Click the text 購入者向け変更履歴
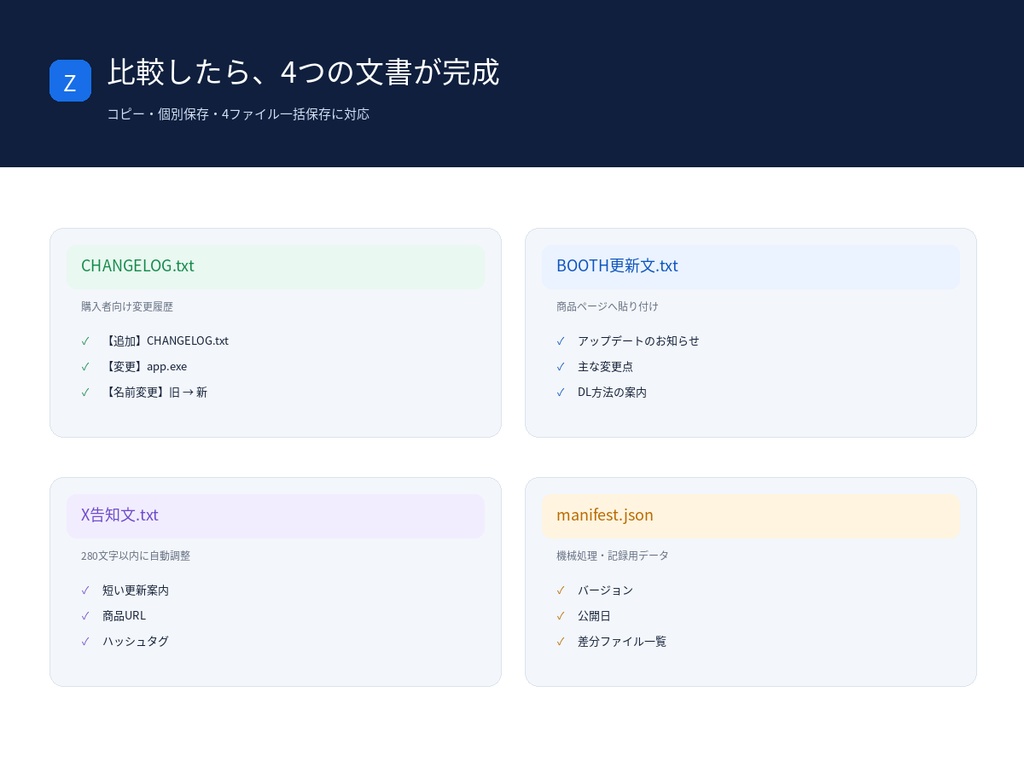Screen dimensions: 1024x768 click(x=127, y=306)
